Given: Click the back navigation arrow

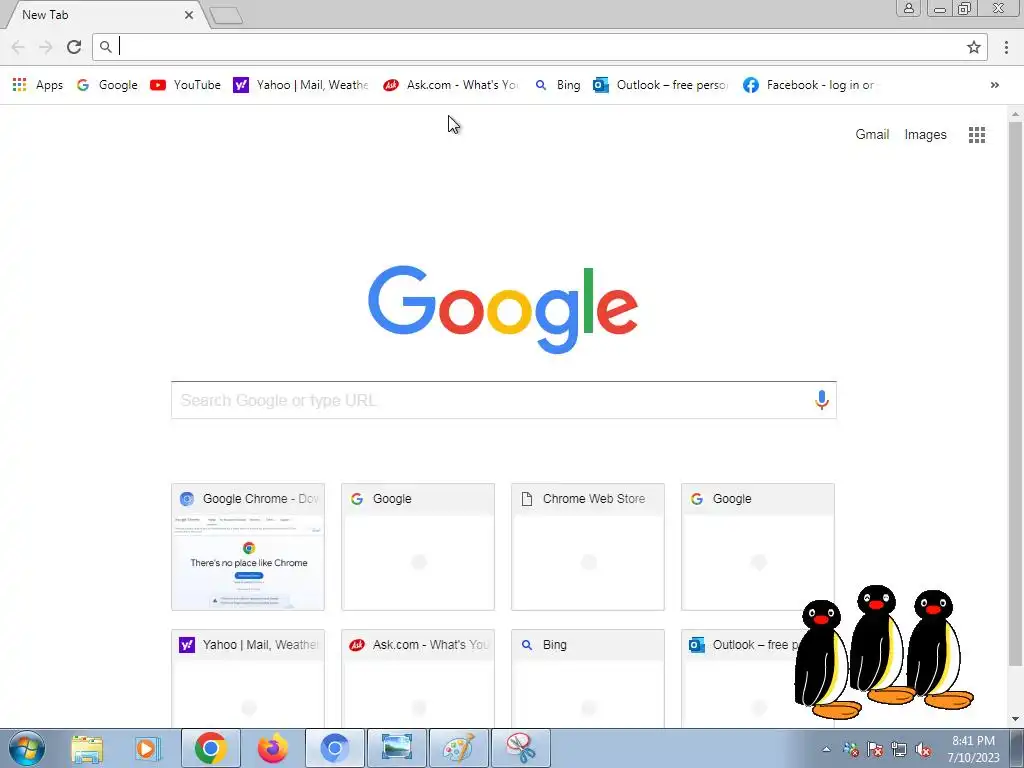Looking at the screenshot, I should 18,47.
